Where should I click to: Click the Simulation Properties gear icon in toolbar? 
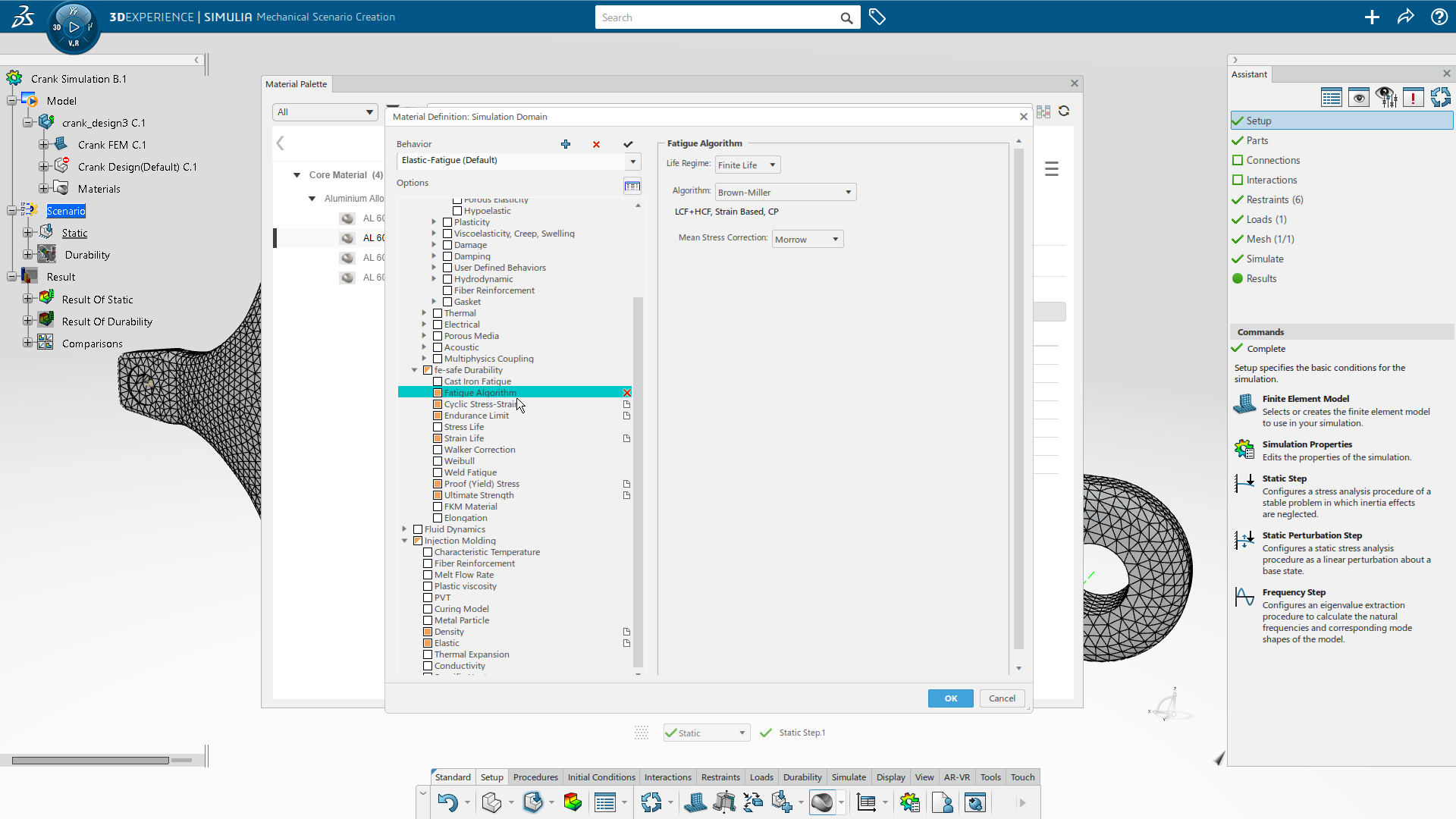coord(910,802)
